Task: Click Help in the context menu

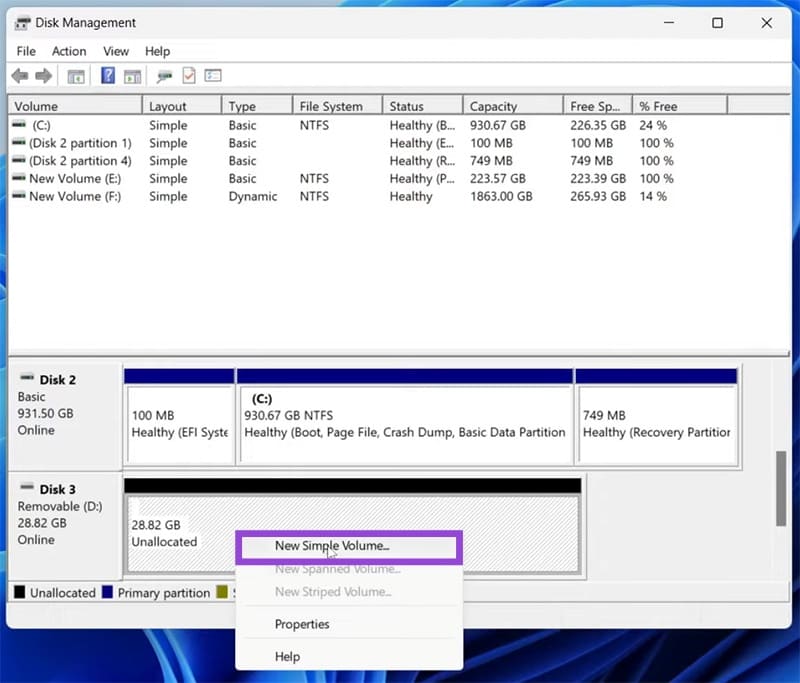Action: tap(288, 656)
